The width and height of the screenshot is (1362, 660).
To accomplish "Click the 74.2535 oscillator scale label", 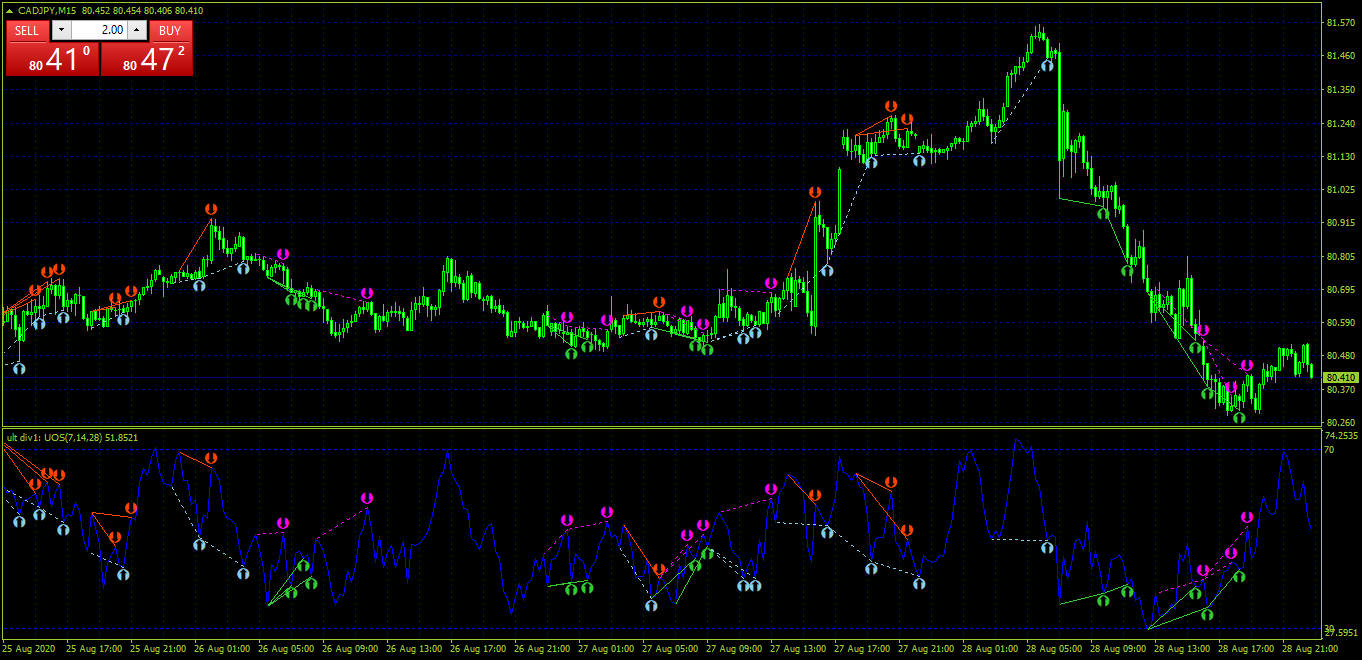I will click(1341, 436).
